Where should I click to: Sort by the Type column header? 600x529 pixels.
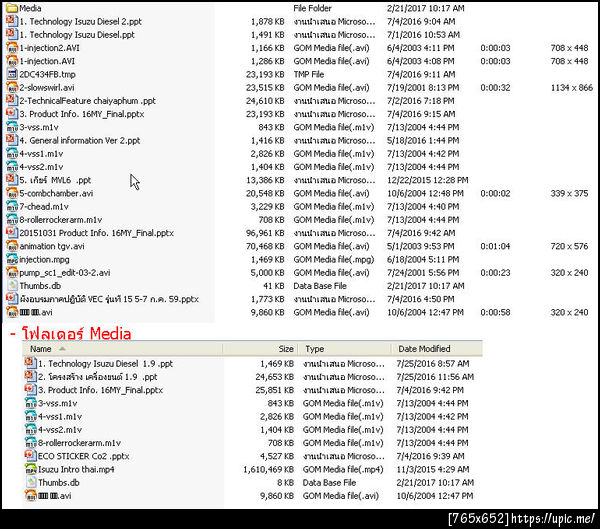click(344, 349)
